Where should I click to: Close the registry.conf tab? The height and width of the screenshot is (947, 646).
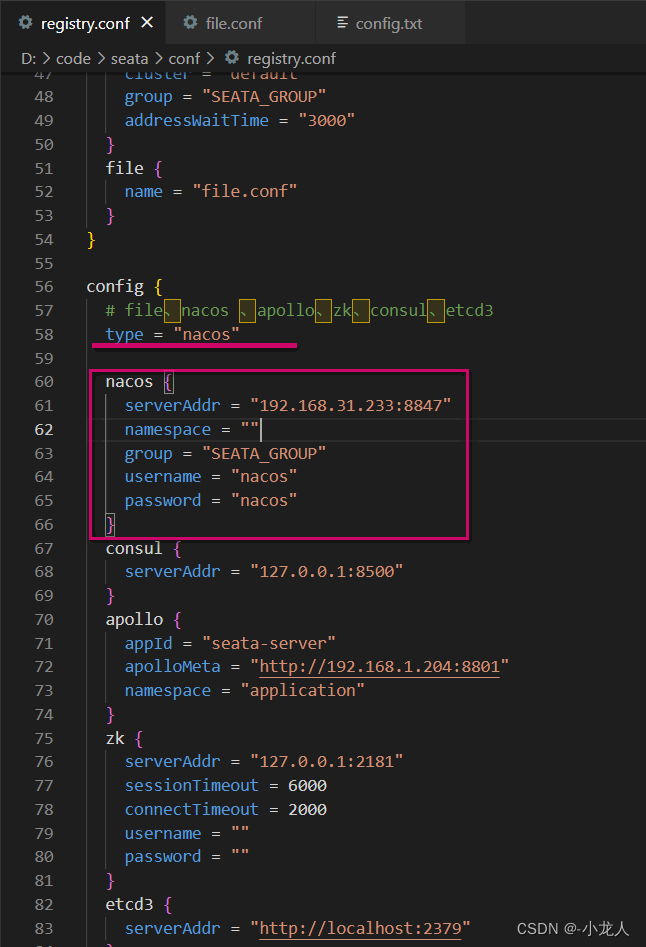pos(147,23)
